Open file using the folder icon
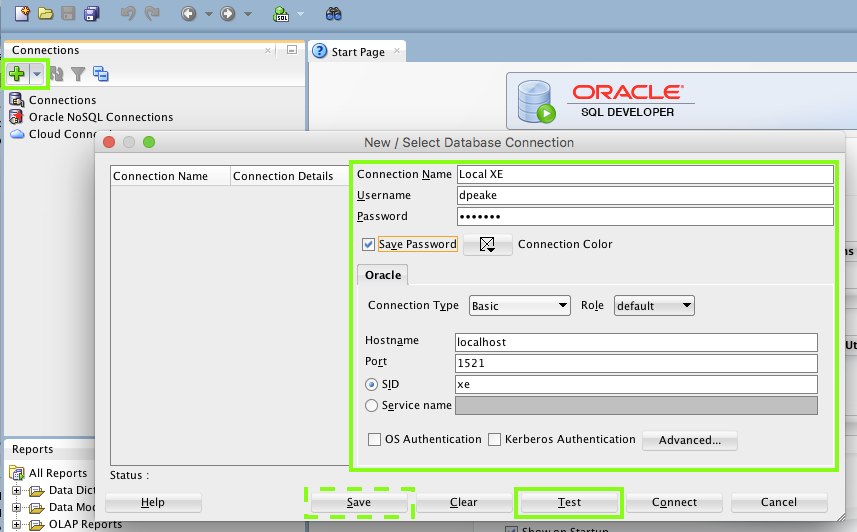The image size is (857, 532). [45, 13]
